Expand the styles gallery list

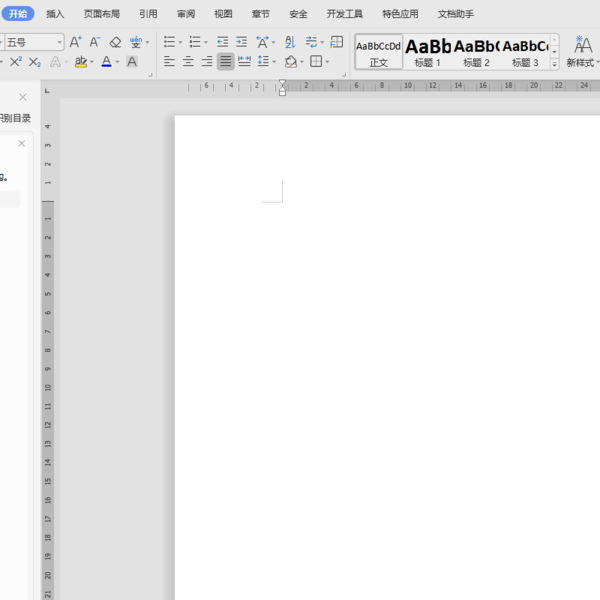click(x=555, y=64)
